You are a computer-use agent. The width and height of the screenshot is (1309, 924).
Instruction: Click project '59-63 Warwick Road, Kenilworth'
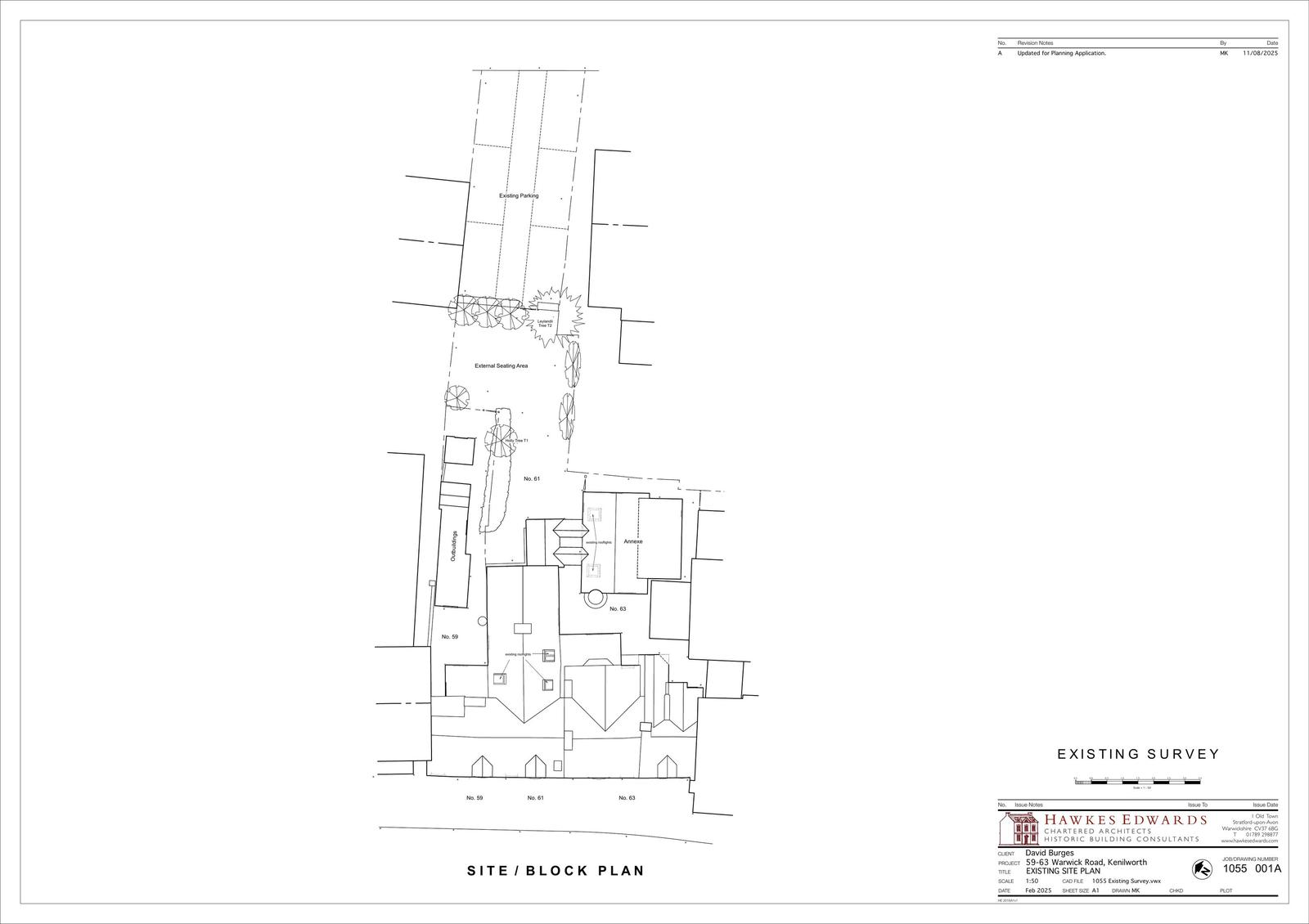tap(1086, 862)
